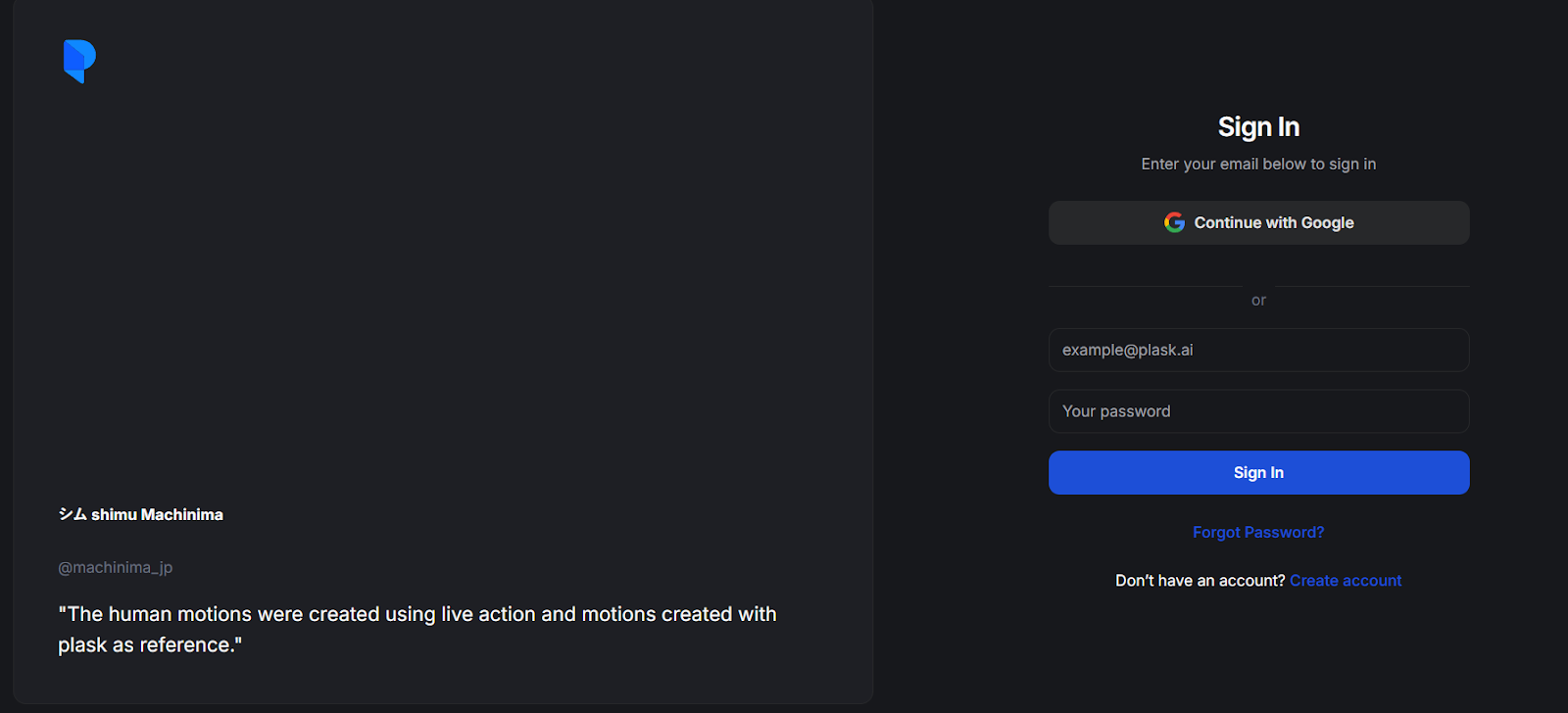Click the 'Don't have an account?' text
This screenshot has width=1568, height=713.
click(x=1200, y=581)
